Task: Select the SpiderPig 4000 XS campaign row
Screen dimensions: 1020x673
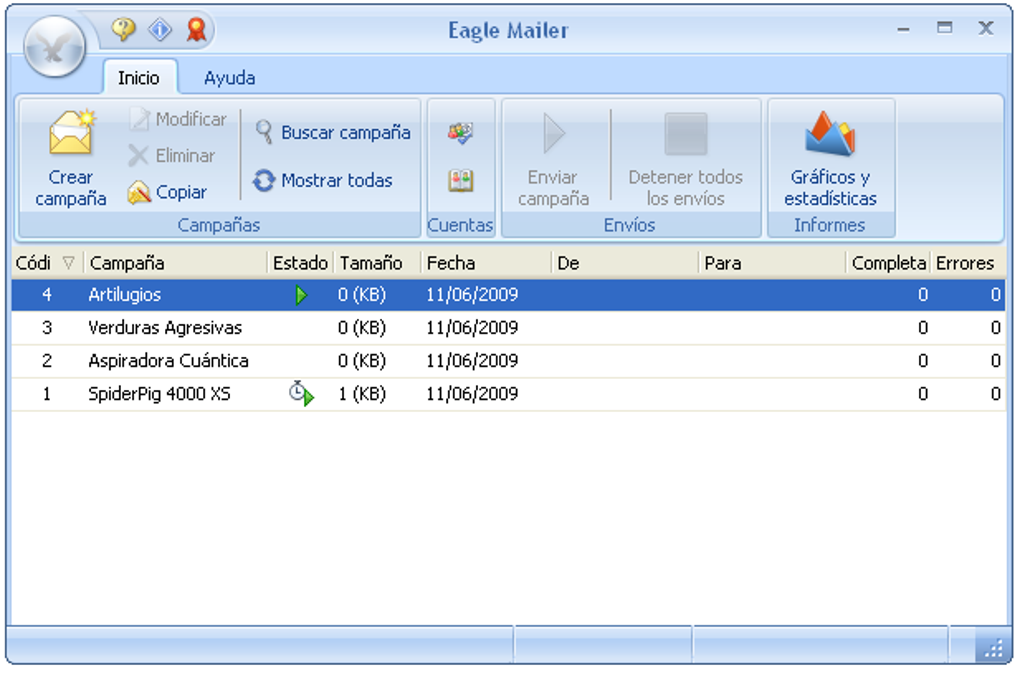Action: 508,394
